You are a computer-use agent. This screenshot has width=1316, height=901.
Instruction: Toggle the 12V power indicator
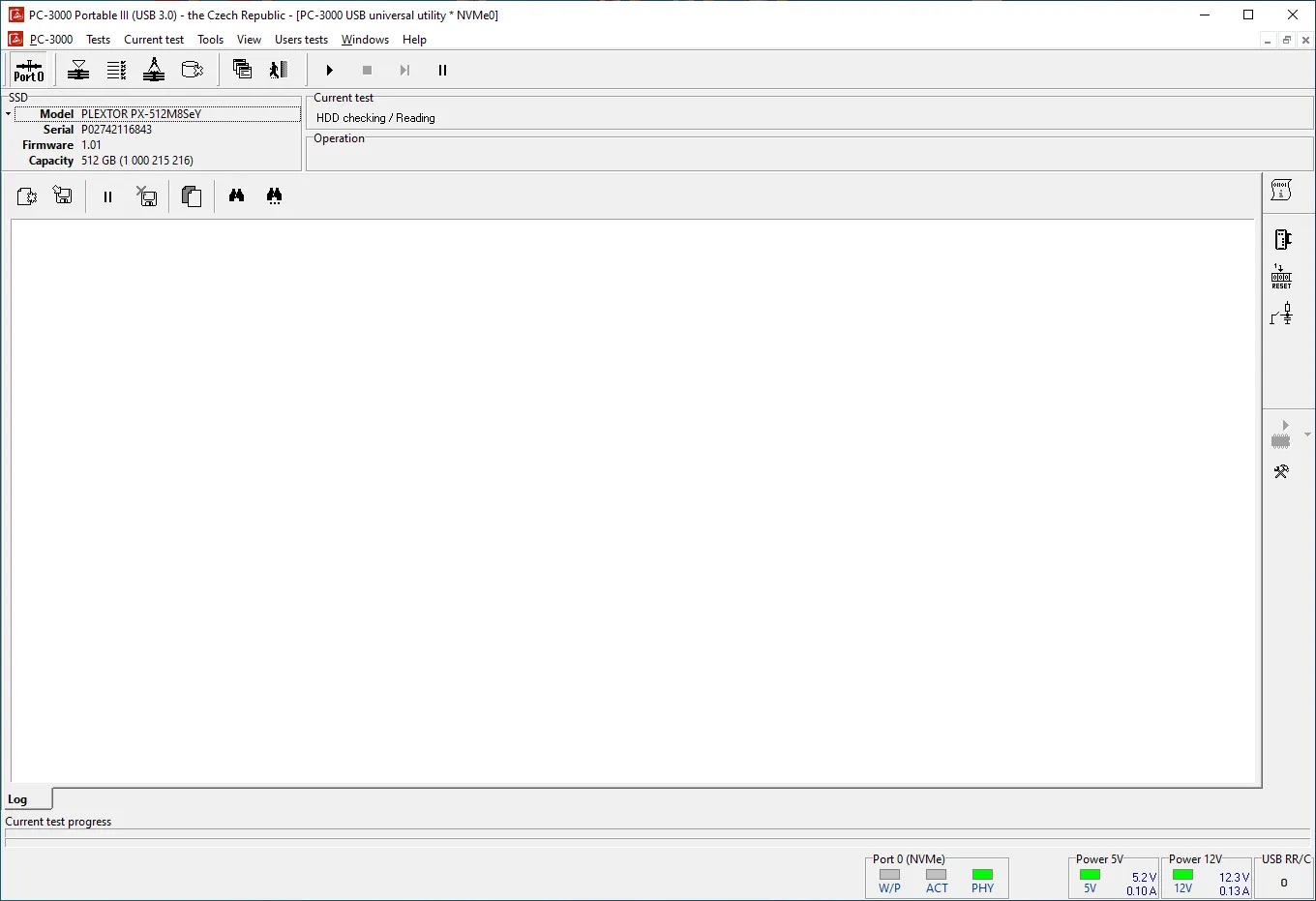[x=1182, y=875]
